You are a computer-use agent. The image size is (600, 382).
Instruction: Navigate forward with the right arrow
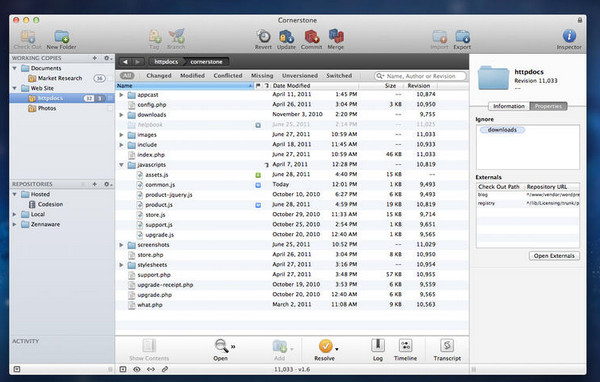coord(137,62)
